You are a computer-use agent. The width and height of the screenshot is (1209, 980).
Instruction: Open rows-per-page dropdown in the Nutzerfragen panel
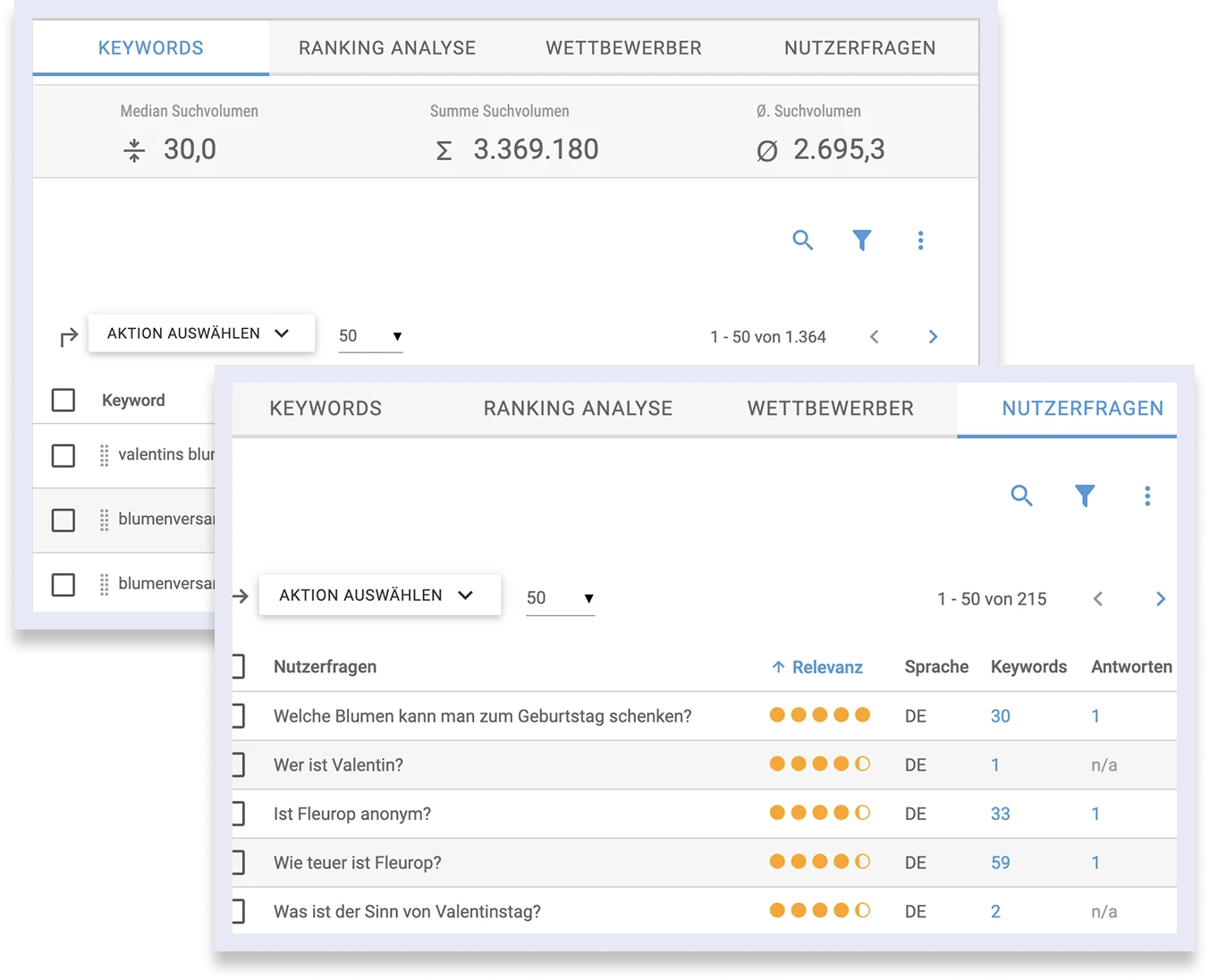(560, 598)
